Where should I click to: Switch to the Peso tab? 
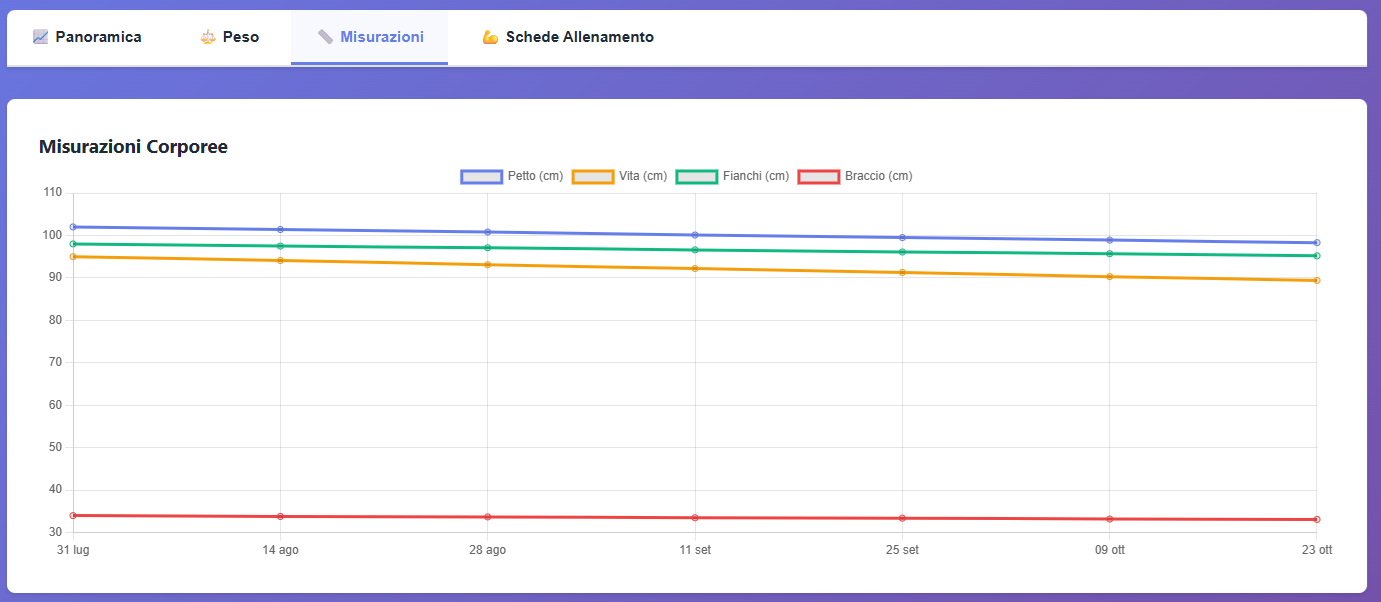pyautogui.click(x=228, y=36)
